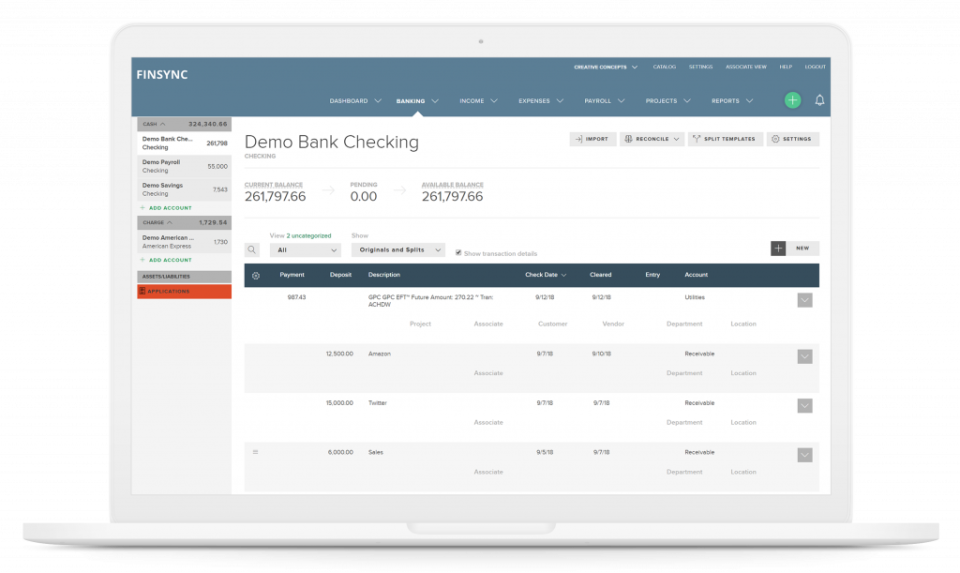The image size is (960, 573).
Task: Open the Applications section
Action: [x=184, y=291]
